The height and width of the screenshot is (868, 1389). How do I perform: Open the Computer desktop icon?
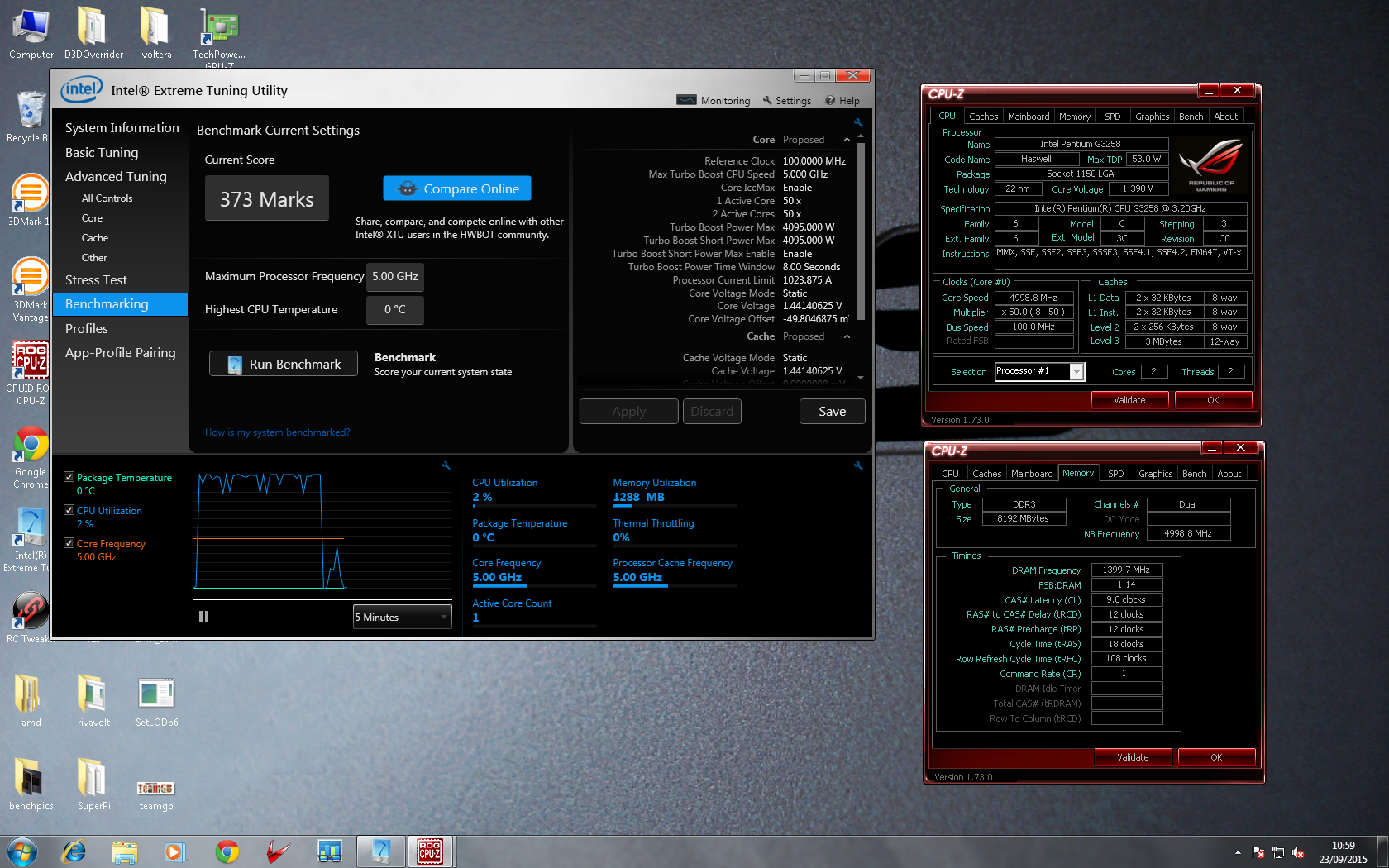pos(31,33)
